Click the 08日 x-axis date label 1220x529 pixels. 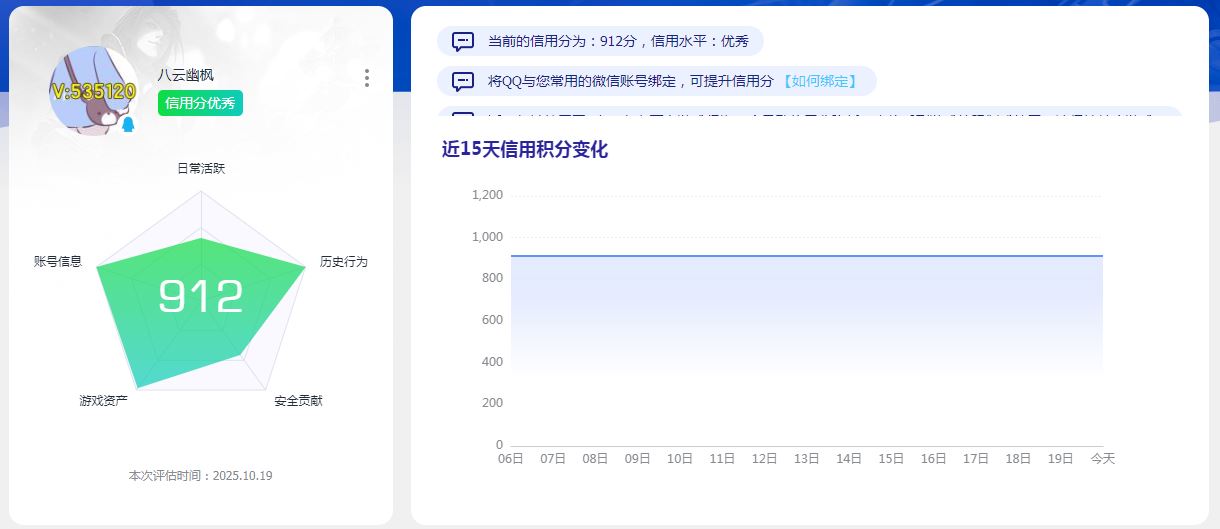coord(595,458)
